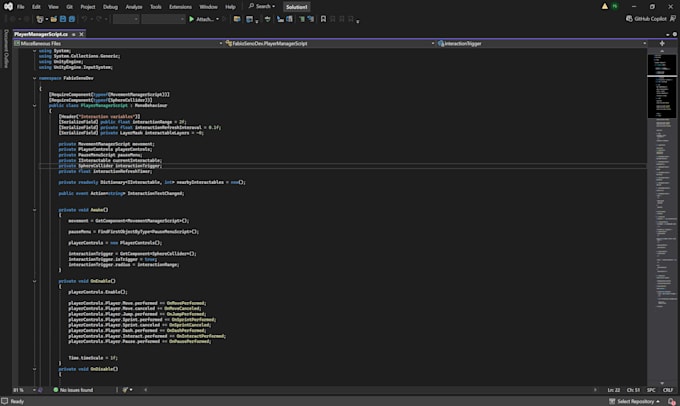Screen dimensions: 680x406
Task: Click the GitHub Copilot button
Action: [646, 19]
